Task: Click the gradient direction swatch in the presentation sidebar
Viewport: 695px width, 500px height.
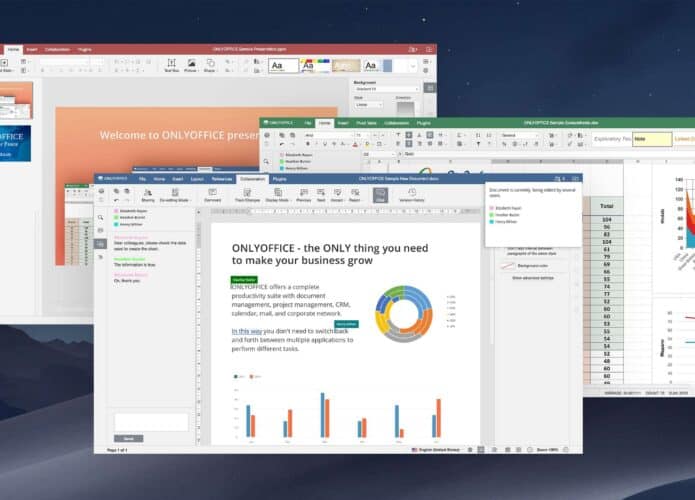Action: 405,109
